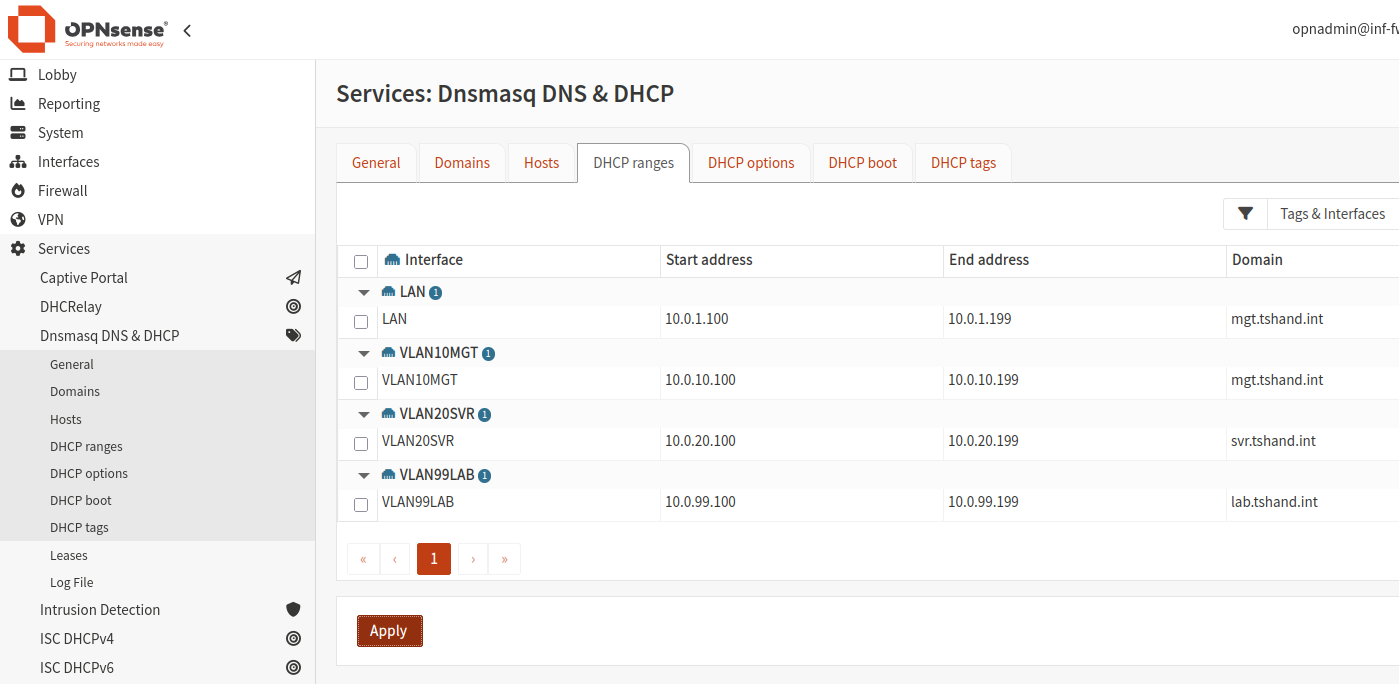Click the Captive Portal paper-plane icon

point(293,277)
